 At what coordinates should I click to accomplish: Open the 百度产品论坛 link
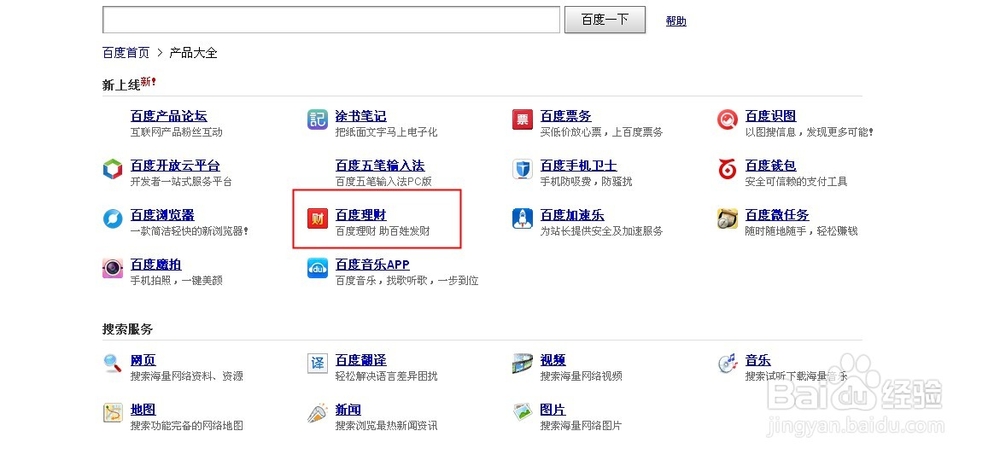click(168, 116)
